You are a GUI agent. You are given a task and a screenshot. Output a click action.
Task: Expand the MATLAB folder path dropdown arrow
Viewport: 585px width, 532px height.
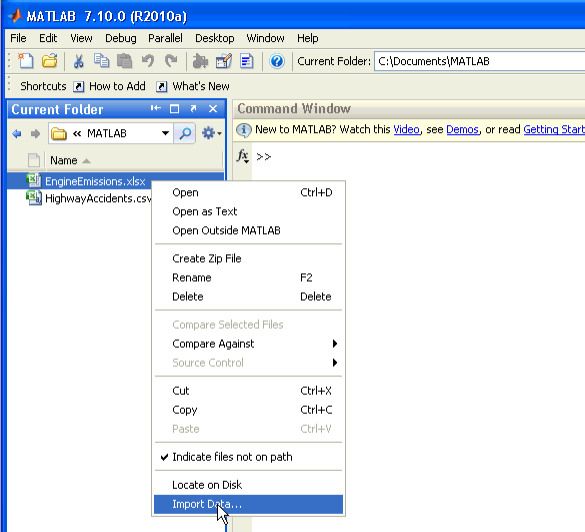pyautogui.click(x=165, y=133)
